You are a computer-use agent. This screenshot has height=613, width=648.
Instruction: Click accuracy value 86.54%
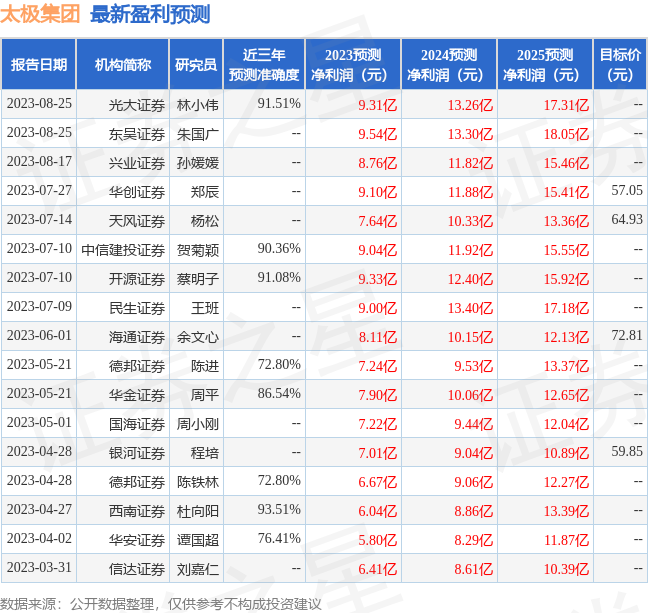(279, 393)
